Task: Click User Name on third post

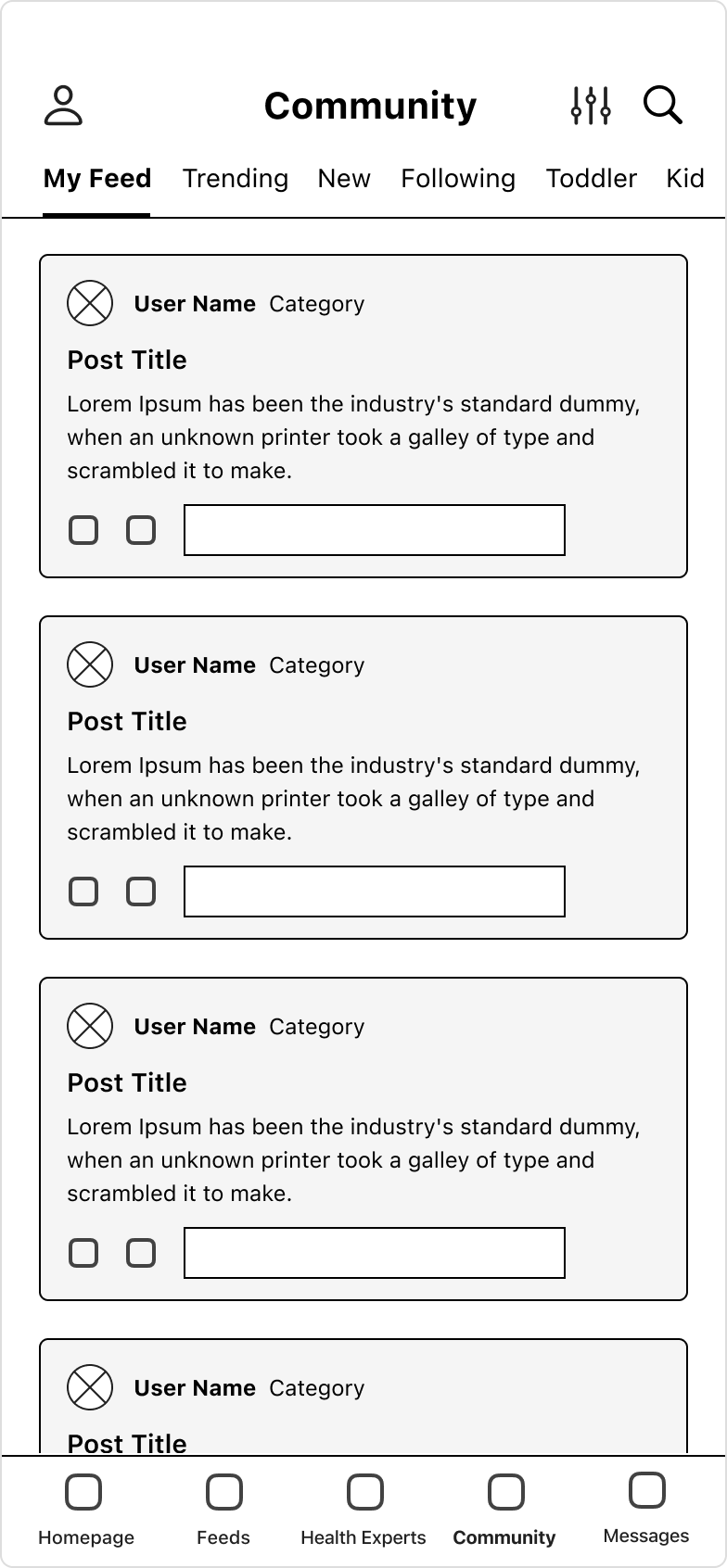Action: pos(195,1027)
